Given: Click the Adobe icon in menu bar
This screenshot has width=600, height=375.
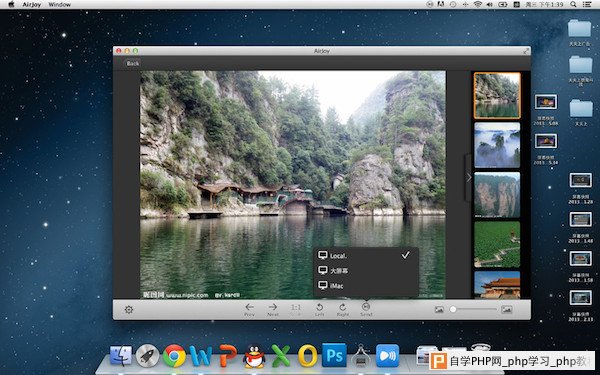Looking at the screenshot, I should (441, 4).
